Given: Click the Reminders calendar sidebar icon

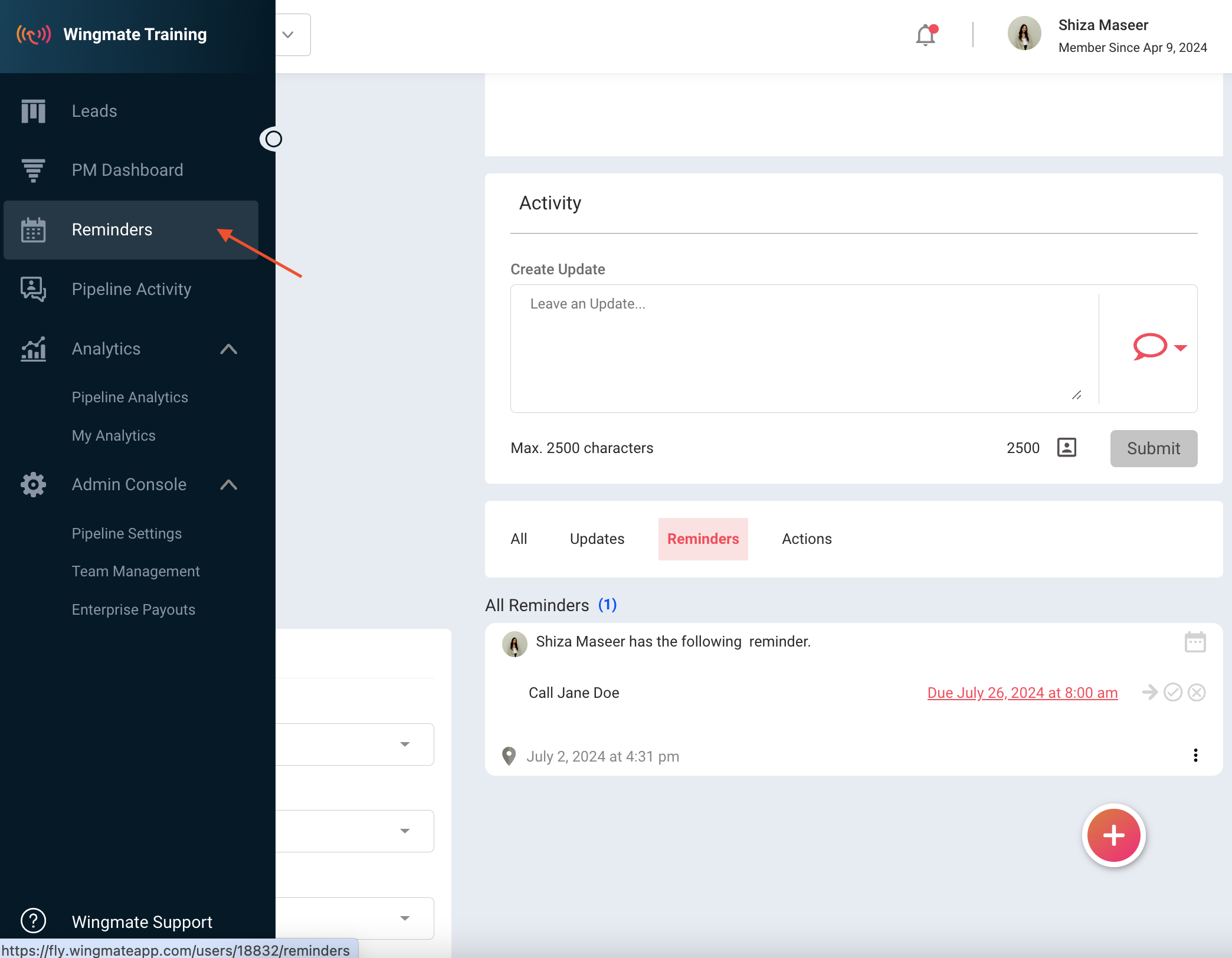Looking at the screenshot, I should (33, 230).
